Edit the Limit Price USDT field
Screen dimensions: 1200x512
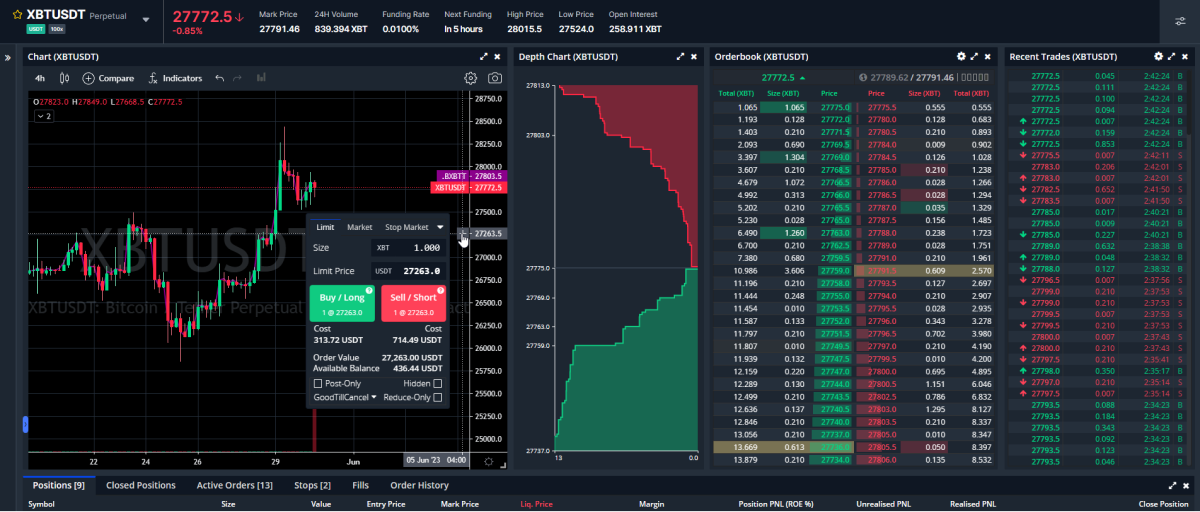pyautogui.click(x=408, y=270)
